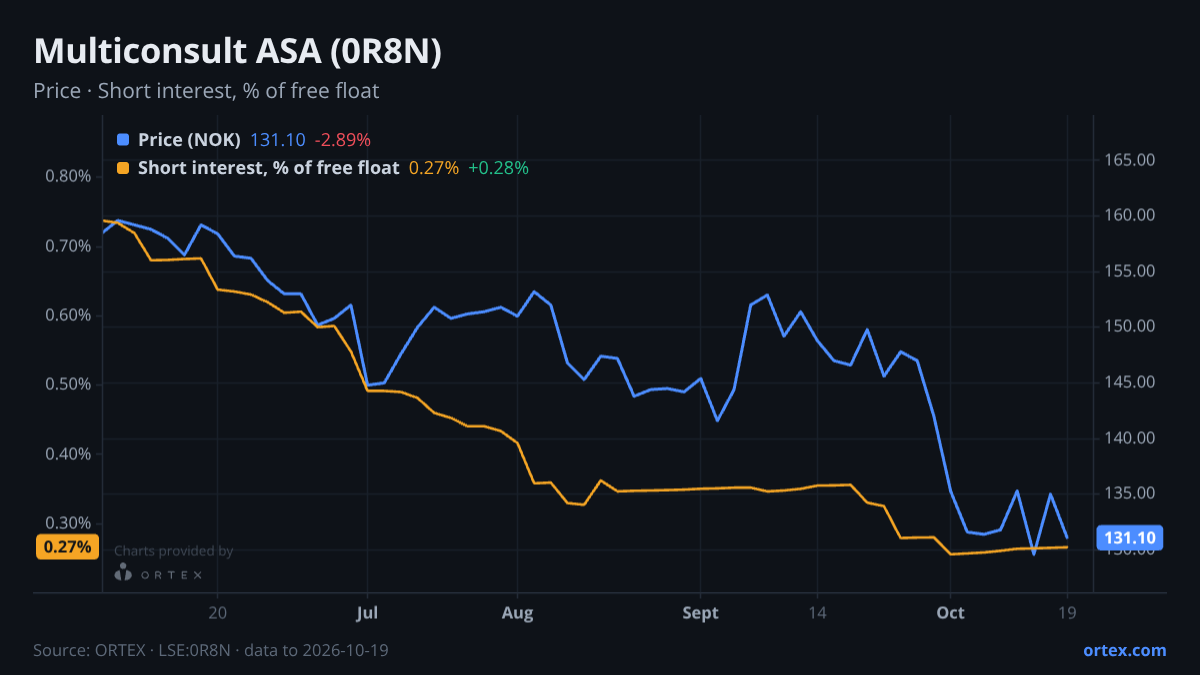This screenshot has height=675, width=1200.
Task: Click the 145.00 right axis label
Action: point(1130,382)
